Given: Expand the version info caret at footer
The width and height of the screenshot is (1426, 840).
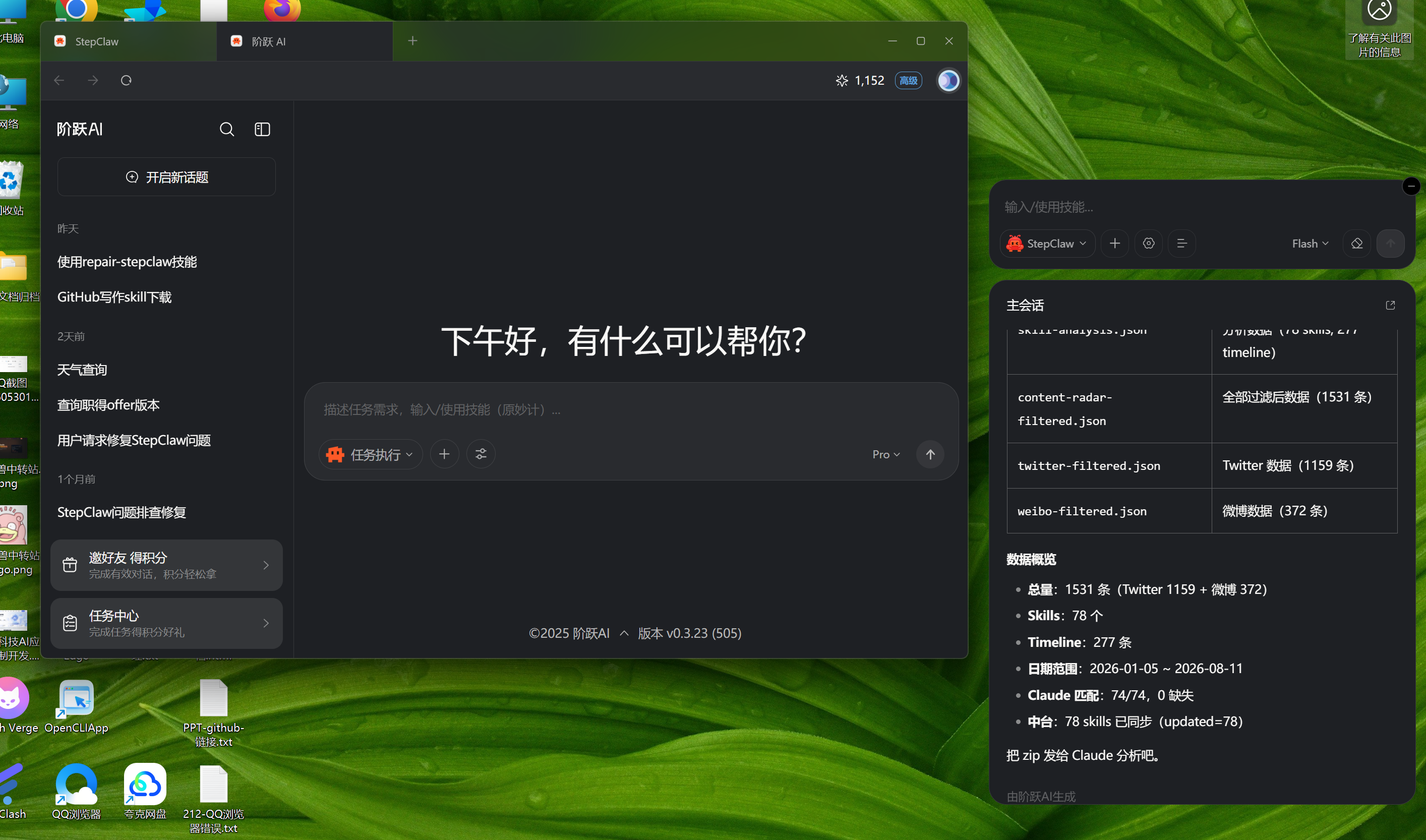Looking at the screenshot, I should point(624,633).
